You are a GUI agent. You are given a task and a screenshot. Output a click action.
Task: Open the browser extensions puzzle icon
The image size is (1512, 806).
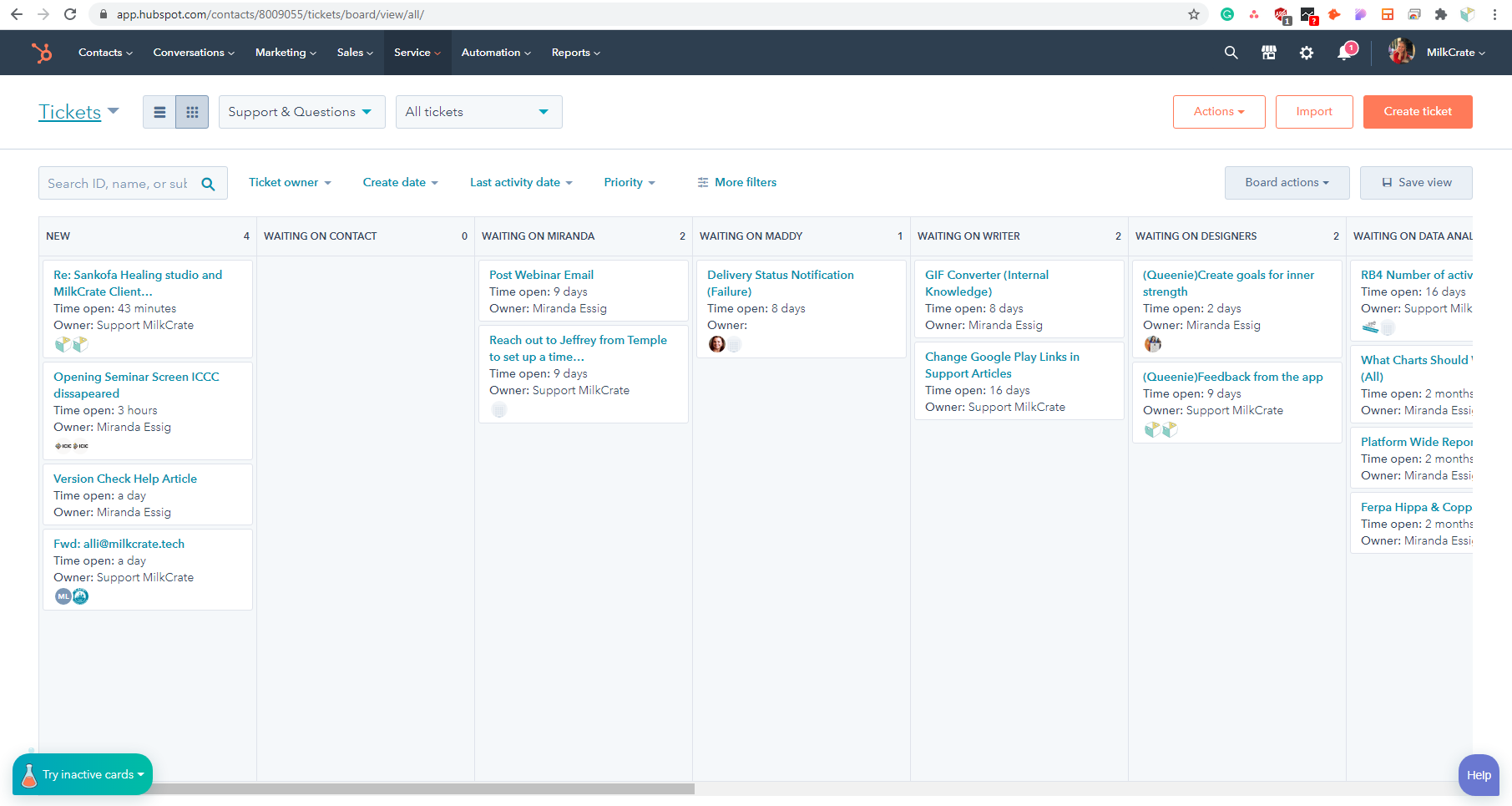point(1440,14)
